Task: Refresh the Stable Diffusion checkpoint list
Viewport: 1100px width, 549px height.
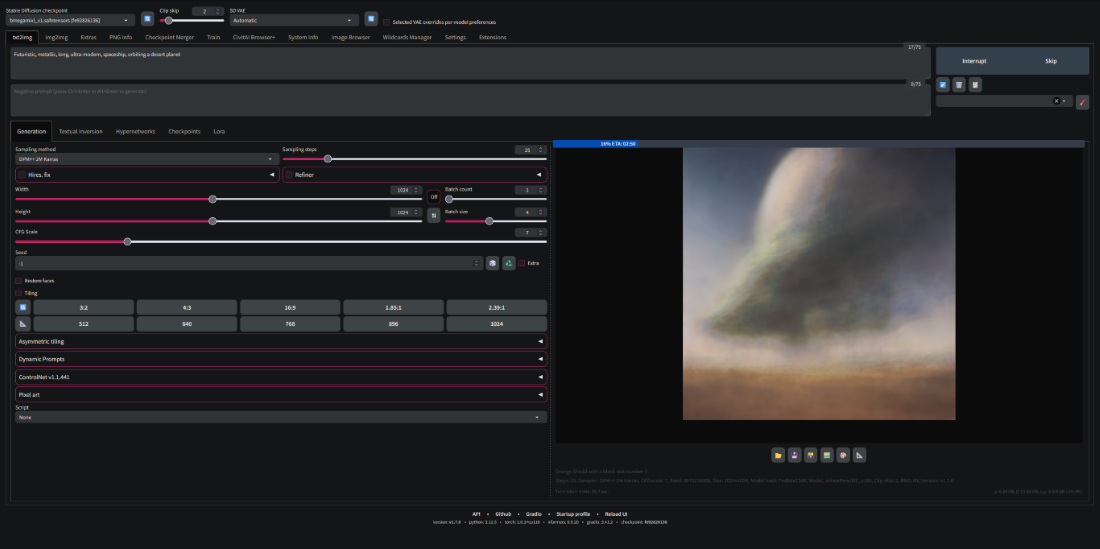Action: 147,19
